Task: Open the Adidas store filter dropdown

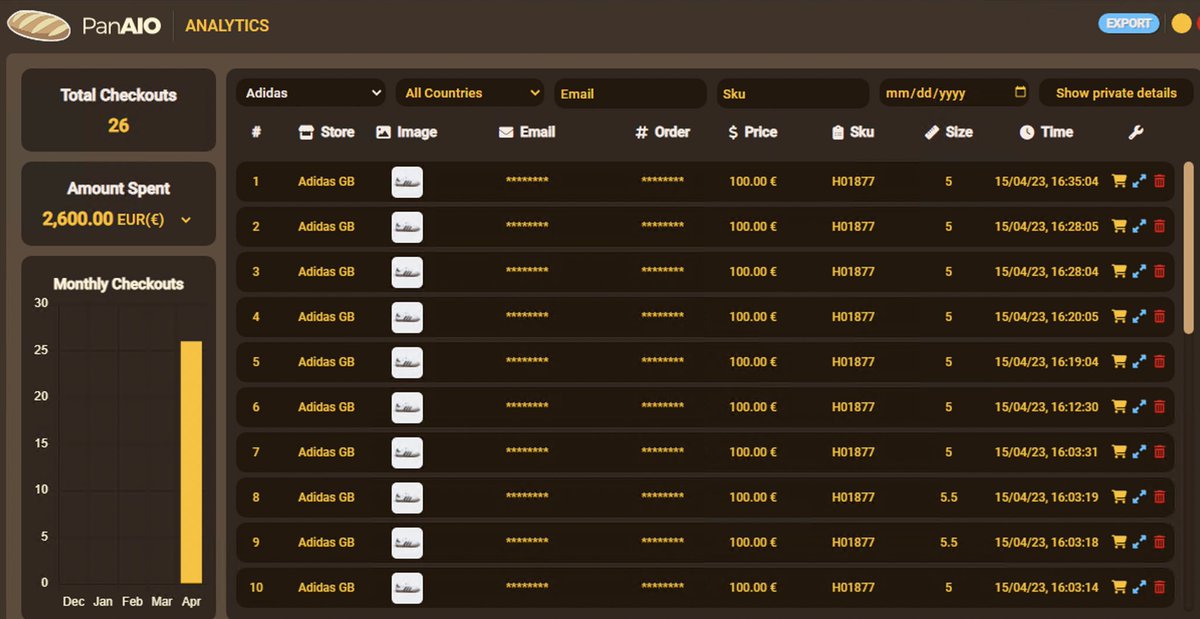Action: pyautogui.click(x=311, y=93)
